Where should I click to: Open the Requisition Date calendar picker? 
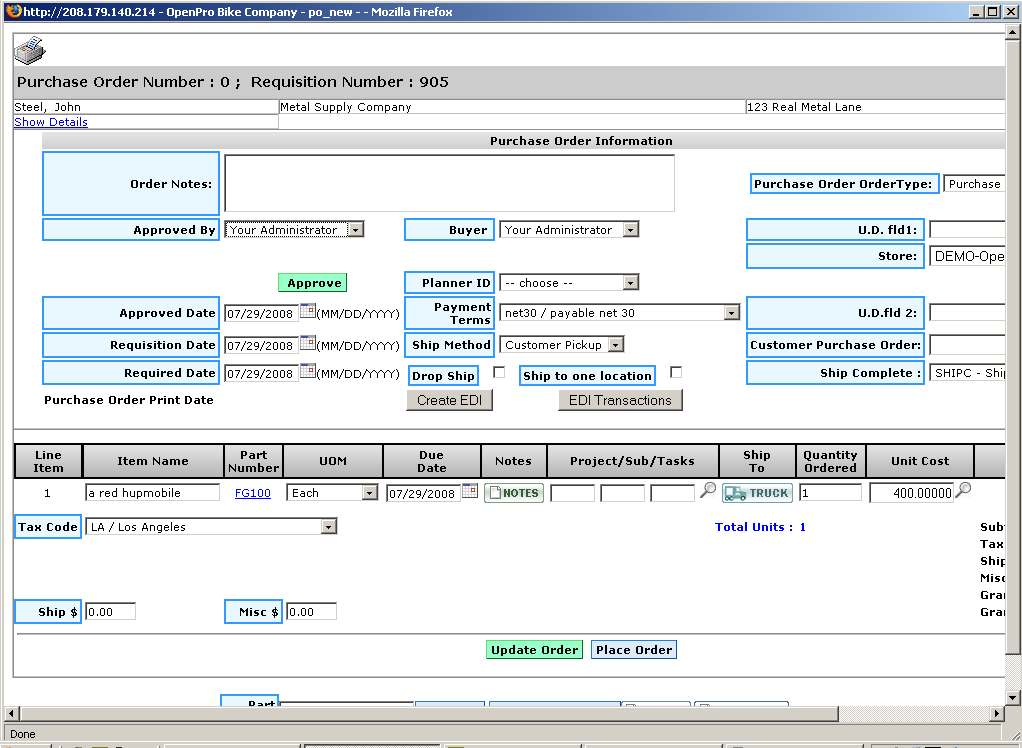point(308,344)
